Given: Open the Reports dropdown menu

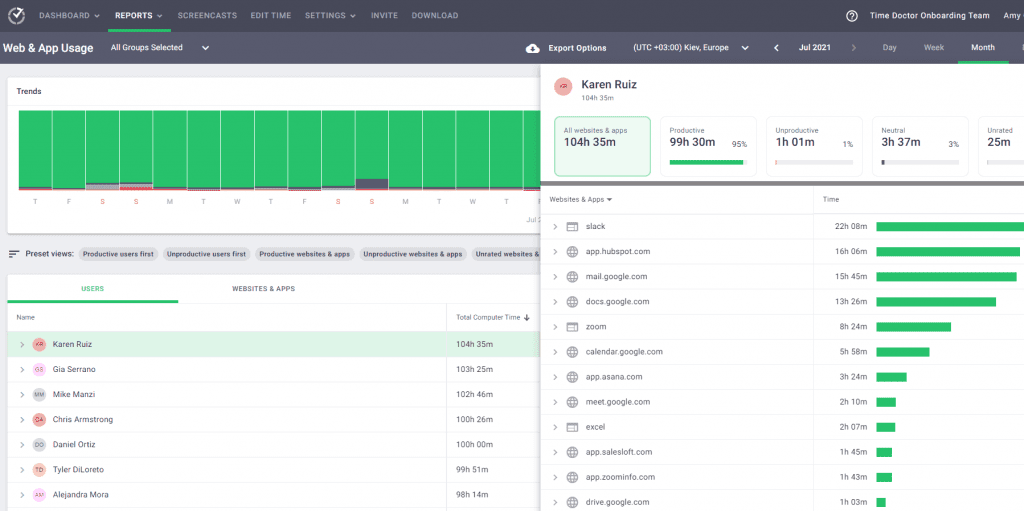Looking at the screenshot, I should click(x=138, y=16).
